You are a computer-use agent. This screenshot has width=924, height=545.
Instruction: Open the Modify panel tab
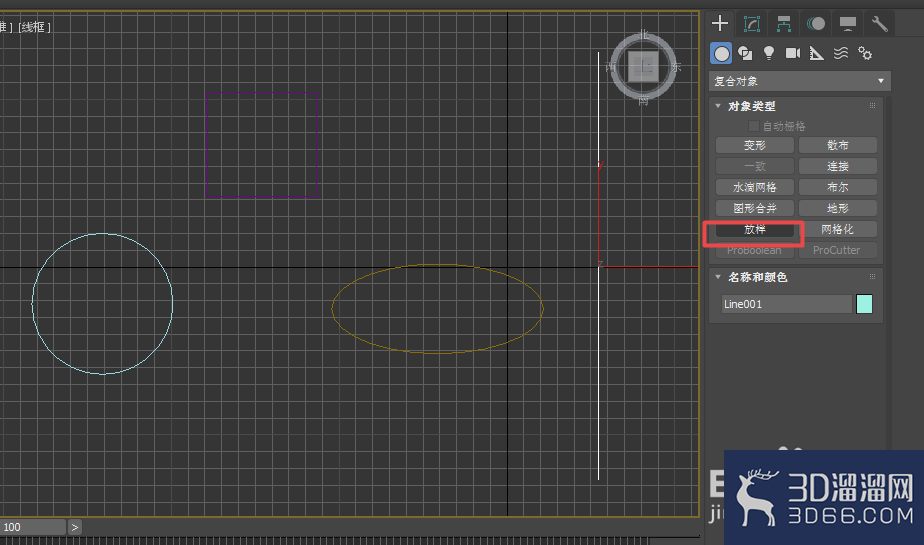(752, 24)
